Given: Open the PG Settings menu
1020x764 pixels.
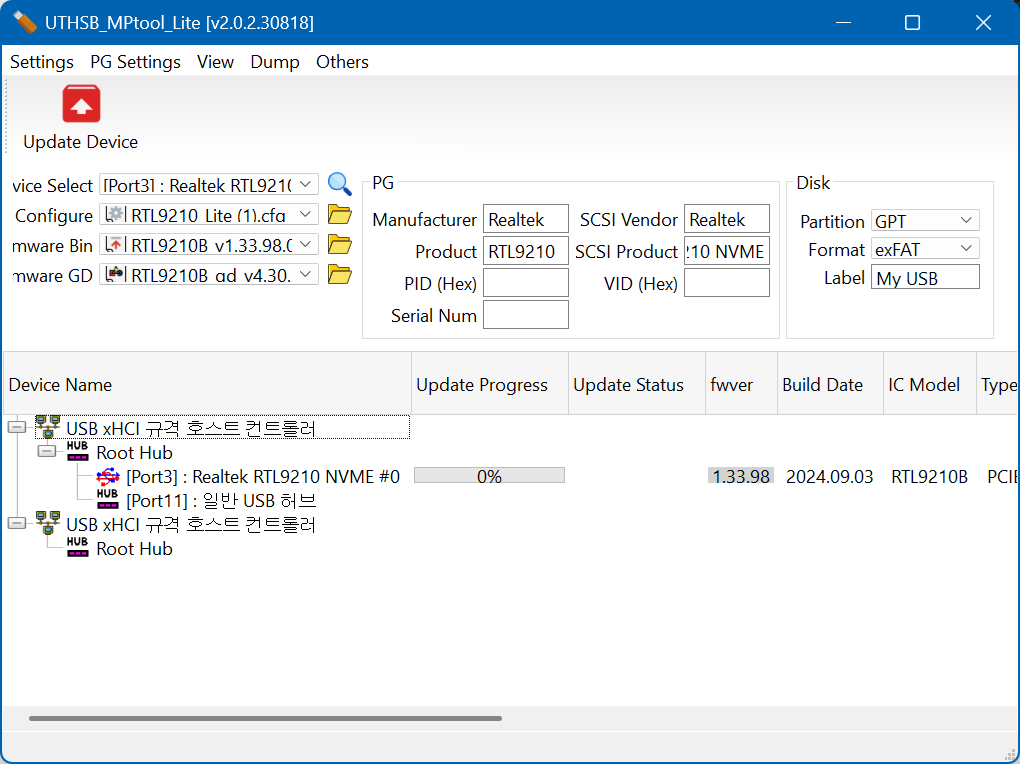Looking at the screenshot, I should (135, 62).
